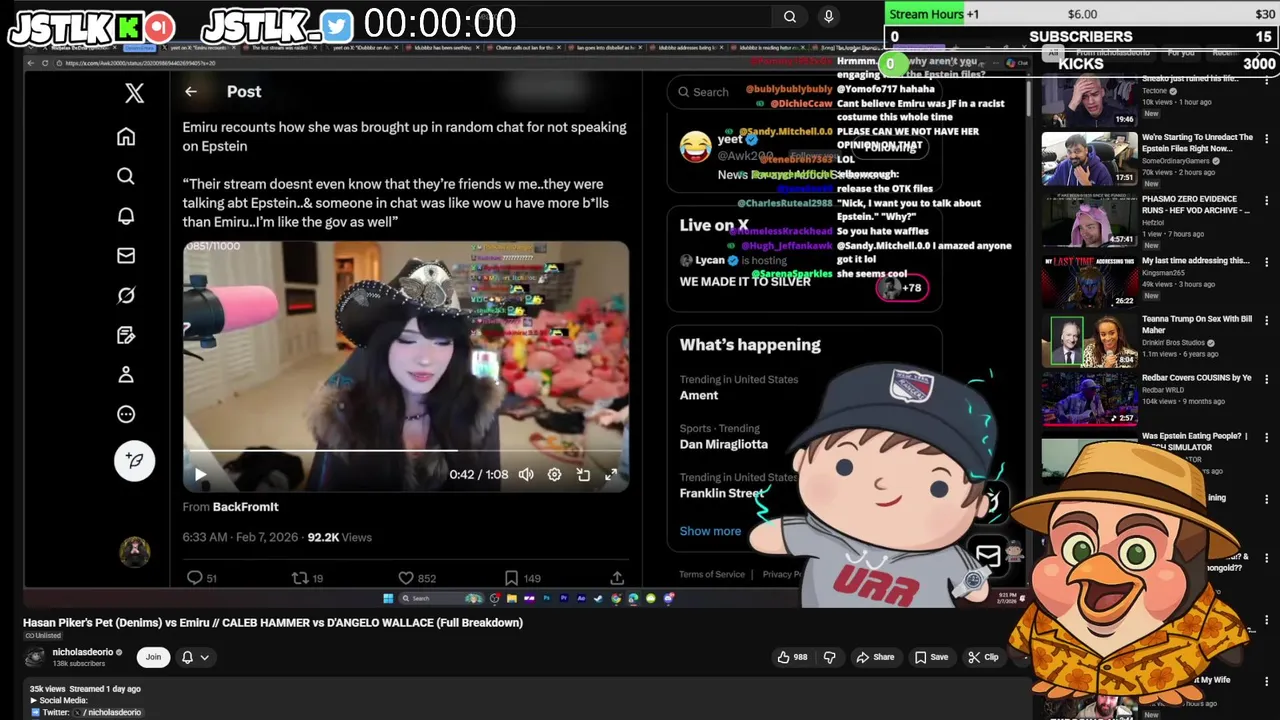
Task: Open nicholasdeorio channel name link
Action: pyautogui.click(x=83, y=652)
